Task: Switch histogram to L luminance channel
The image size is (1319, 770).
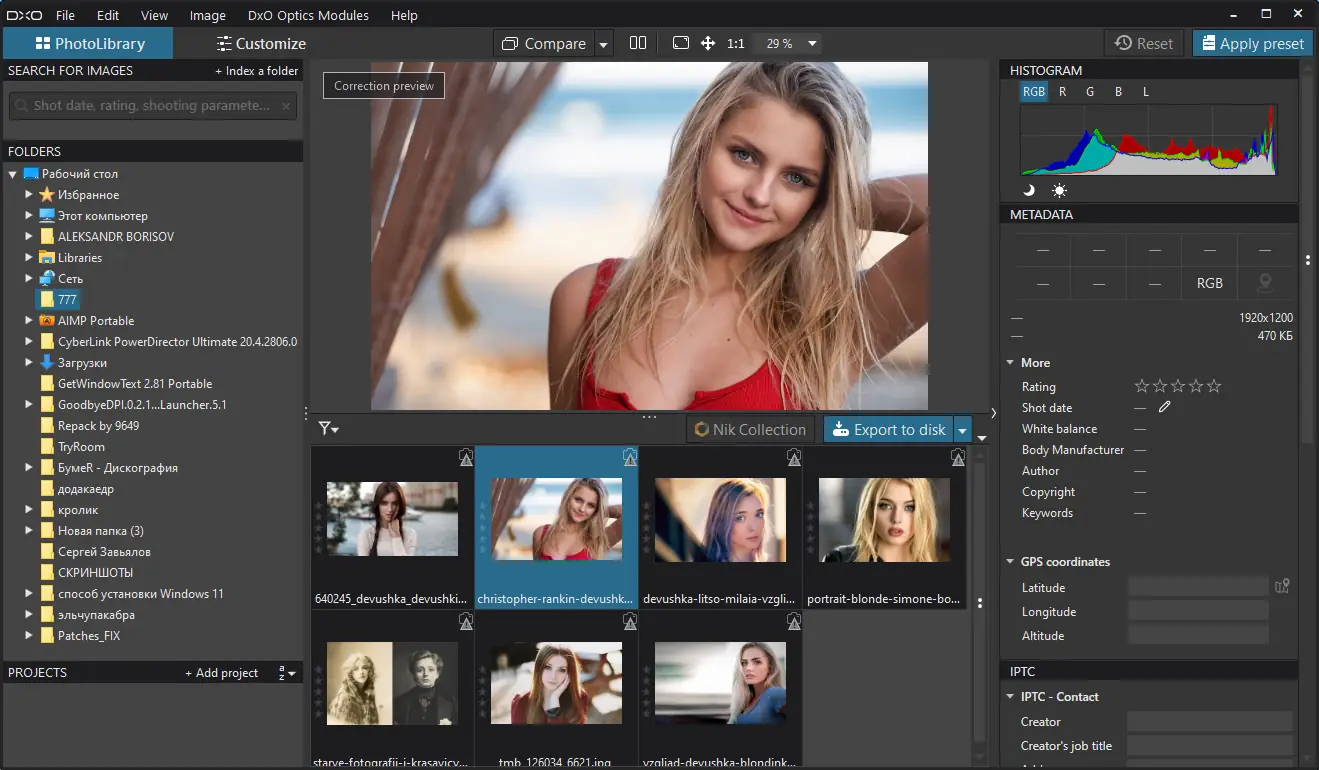Action: pyautogui.click(x=1145, y=92)
